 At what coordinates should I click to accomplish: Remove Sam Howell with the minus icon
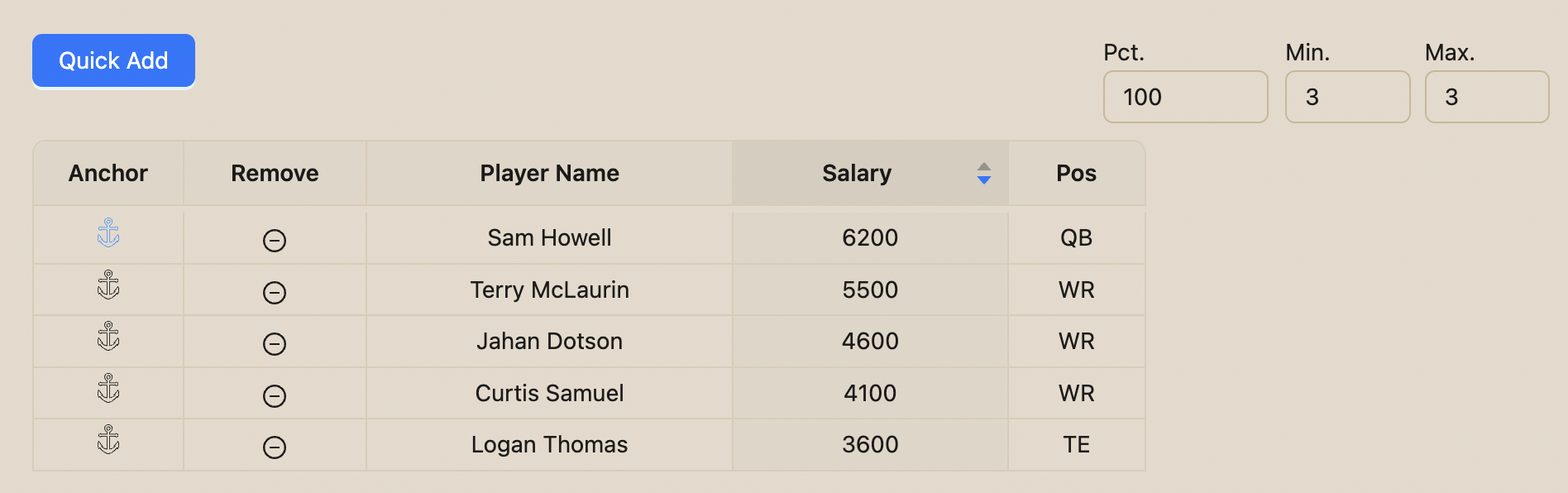pyautogui.click(x=275, y=241)
